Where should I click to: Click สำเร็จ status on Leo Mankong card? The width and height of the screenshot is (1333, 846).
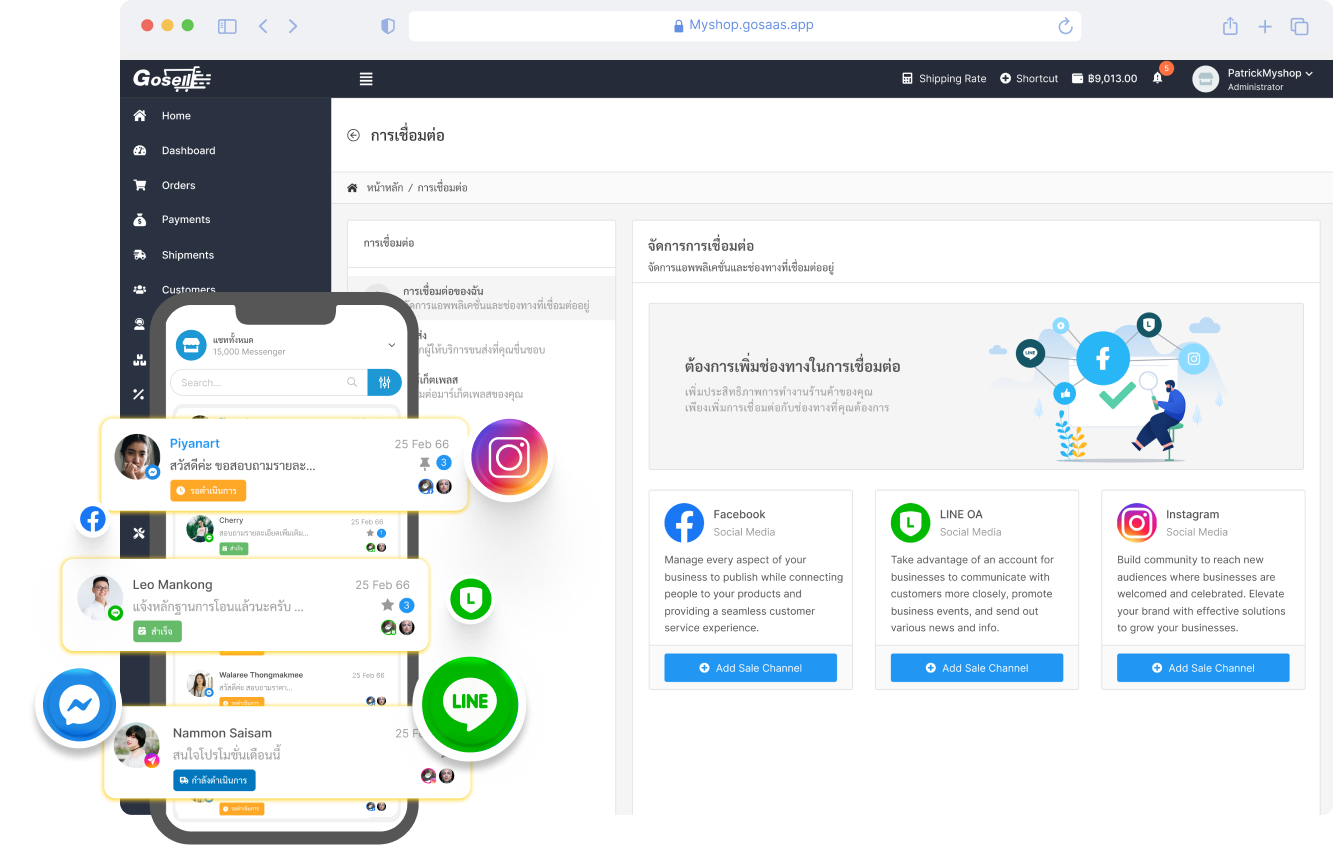tap(157, 631)
